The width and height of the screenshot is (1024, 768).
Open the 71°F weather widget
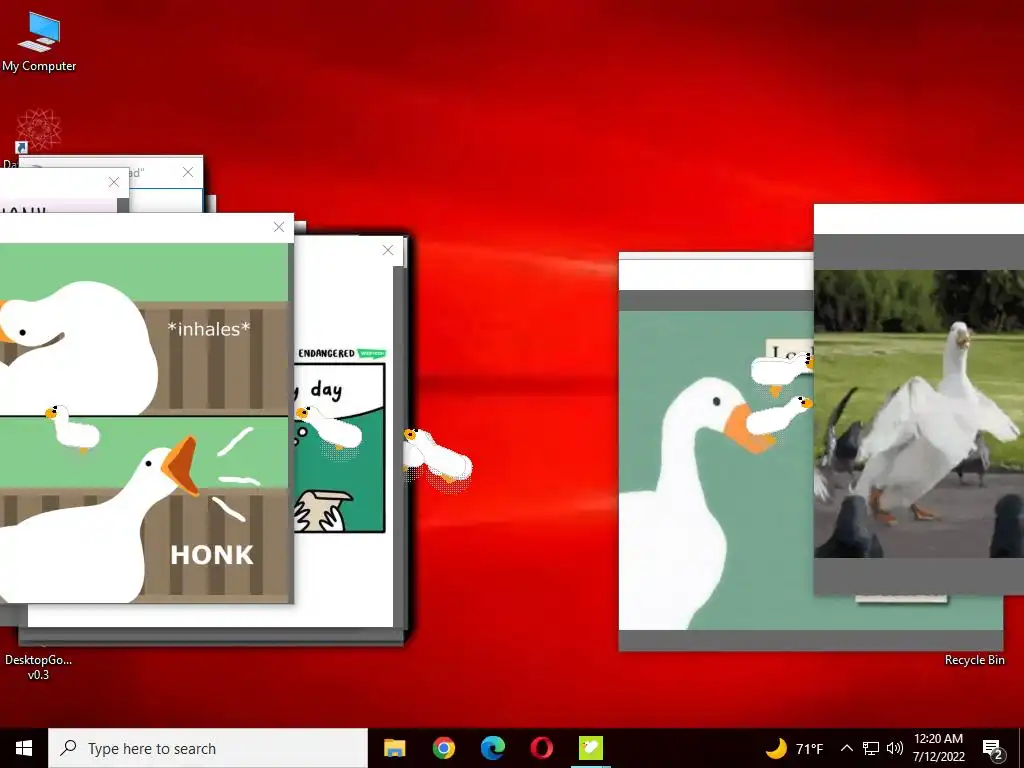[793, 748]
